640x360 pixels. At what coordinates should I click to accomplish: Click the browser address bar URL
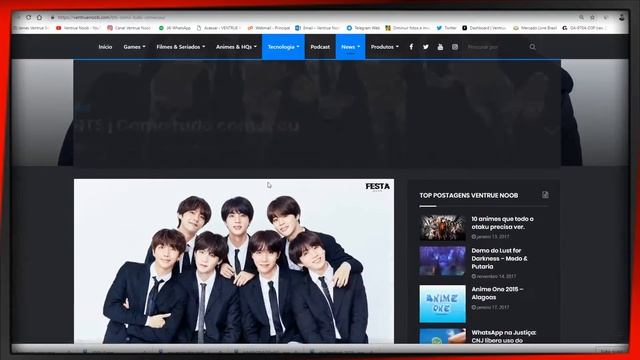click(x=111, y=18)
